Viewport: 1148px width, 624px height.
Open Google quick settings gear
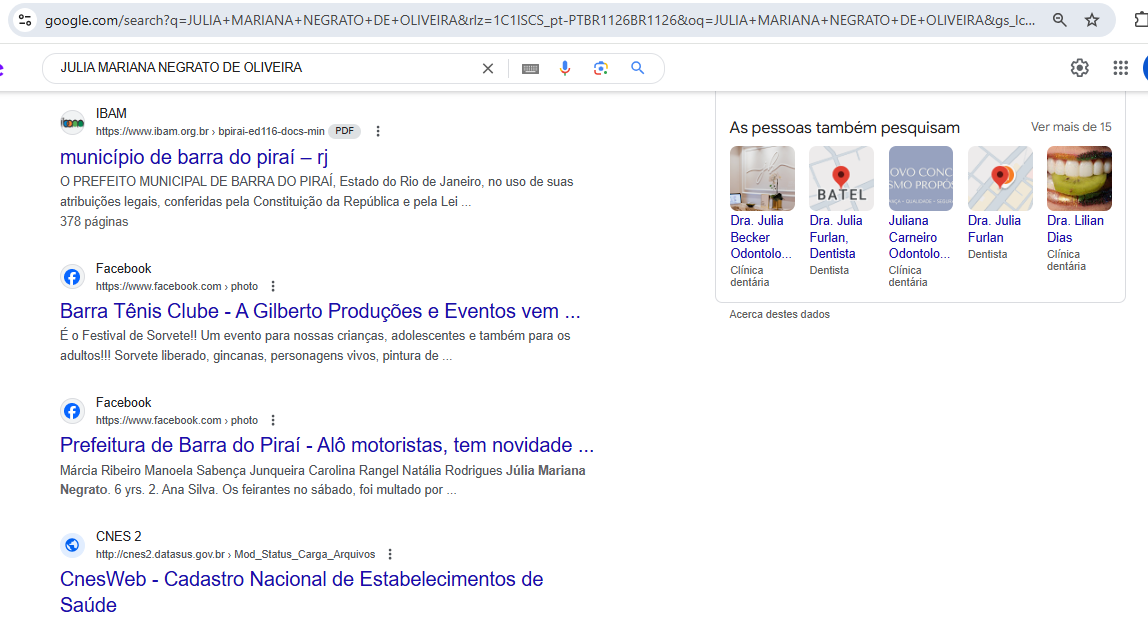pos(1079,68)
